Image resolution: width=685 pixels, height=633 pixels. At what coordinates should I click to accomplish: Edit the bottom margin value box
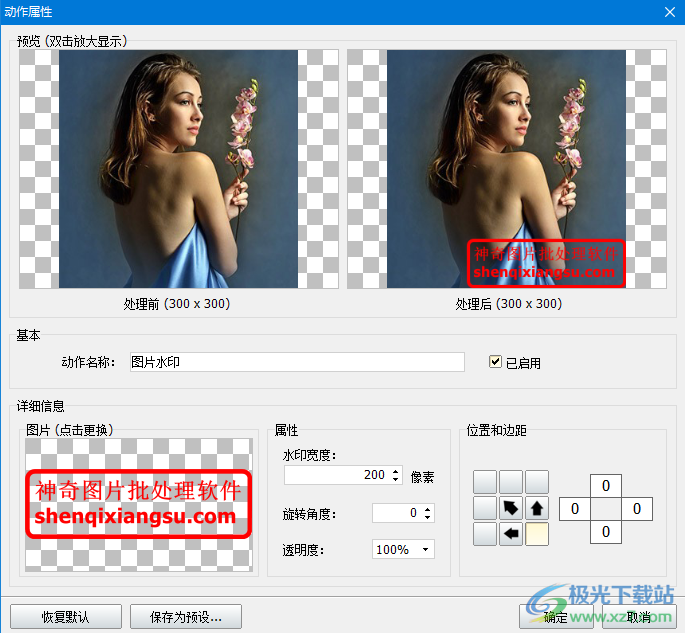click(x=606, y=532)
